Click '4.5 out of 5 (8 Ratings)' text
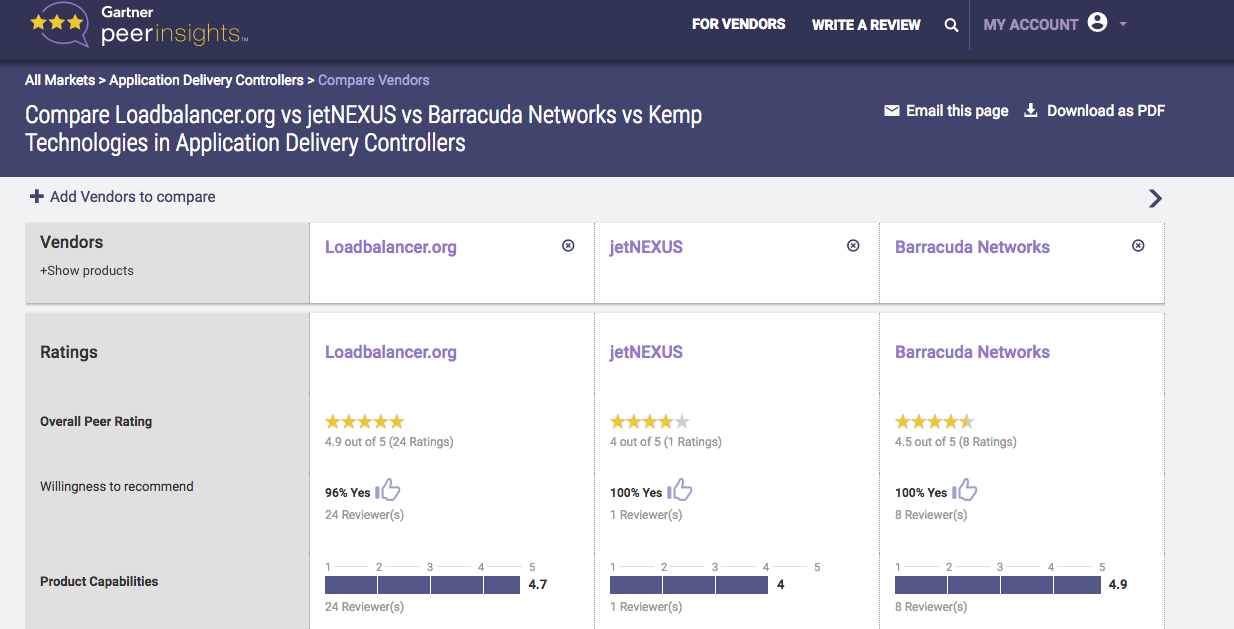 click(x=956, y=442)
